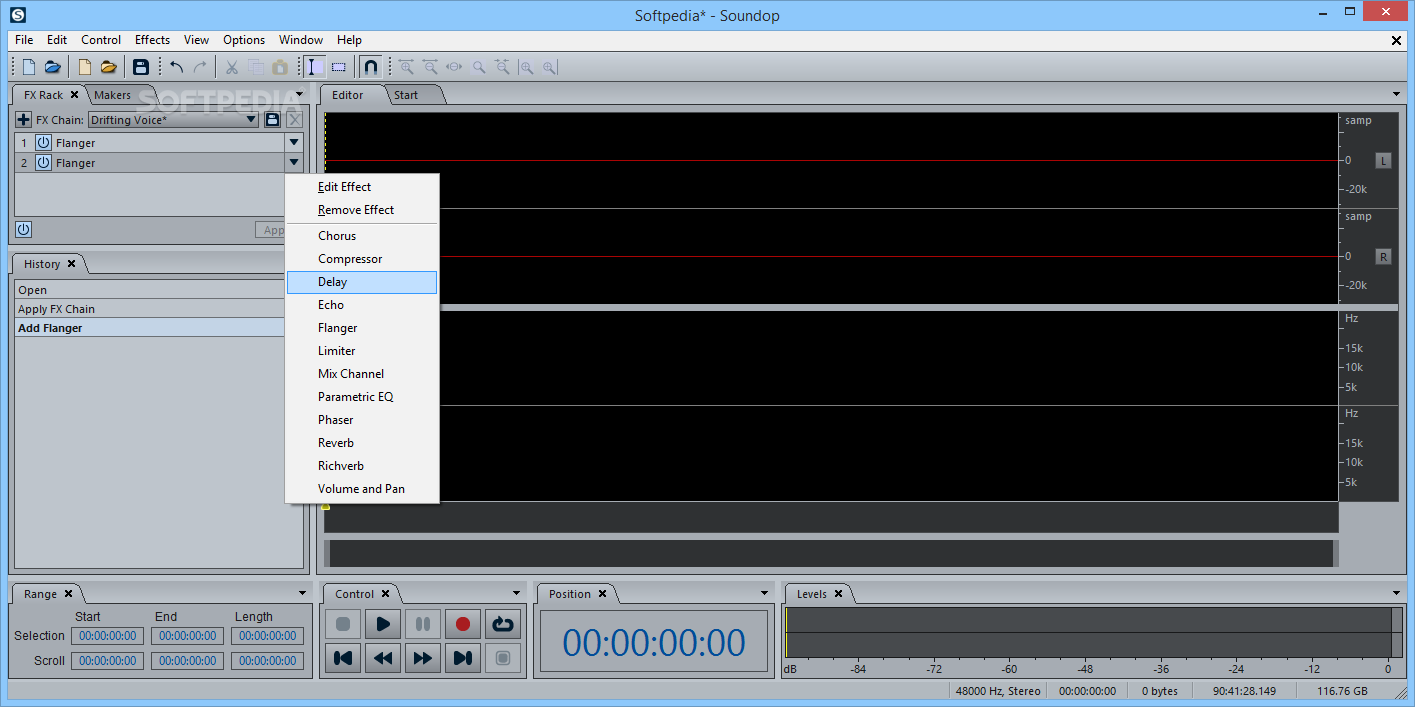Jump to the end with skip-forward button
1415x707 pixels.
[463, 658]
